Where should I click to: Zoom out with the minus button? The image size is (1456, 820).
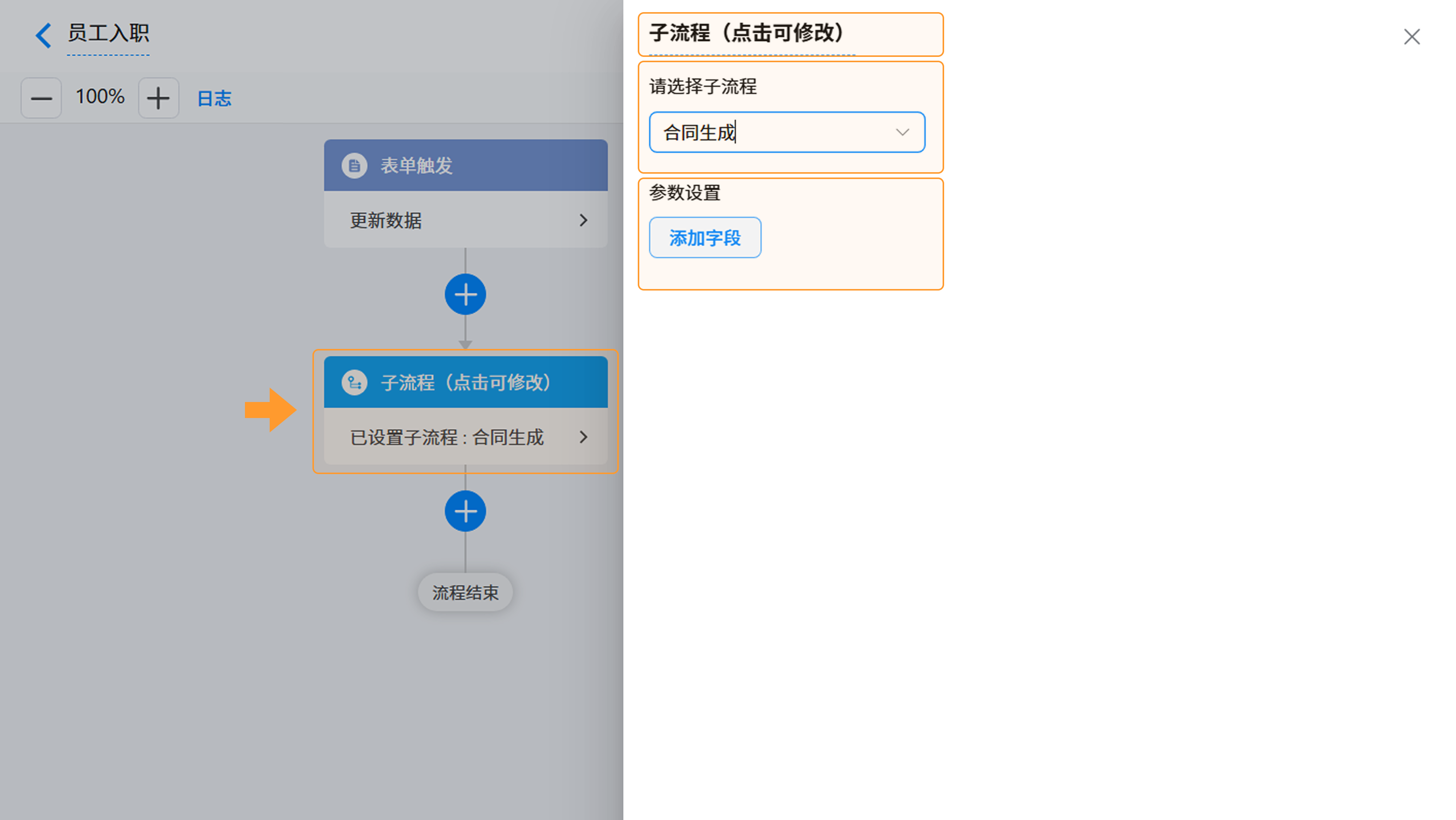pos(41,98)
